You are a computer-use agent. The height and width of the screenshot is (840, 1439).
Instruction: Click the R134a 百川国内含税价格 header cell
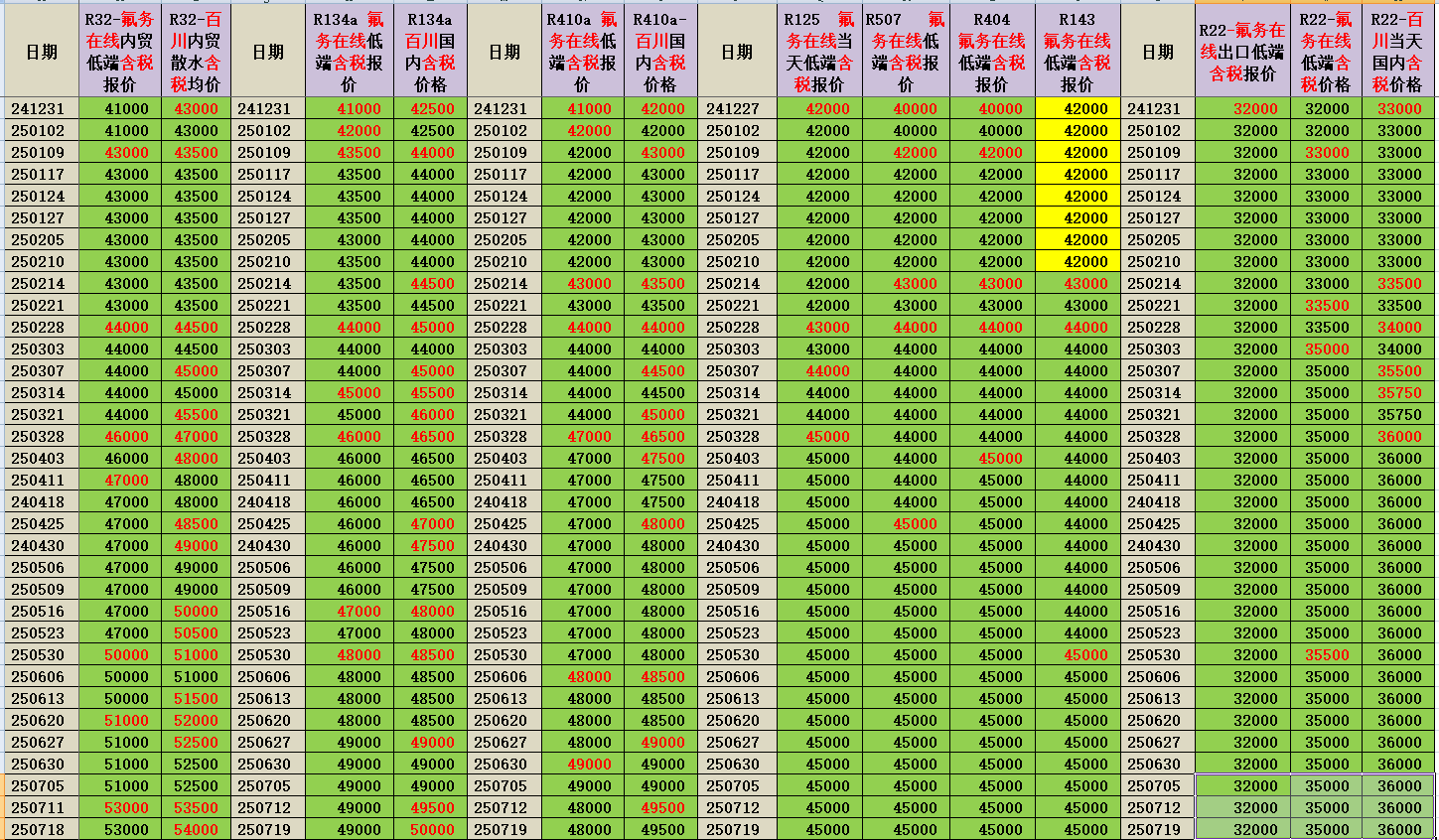pos(430,52)
